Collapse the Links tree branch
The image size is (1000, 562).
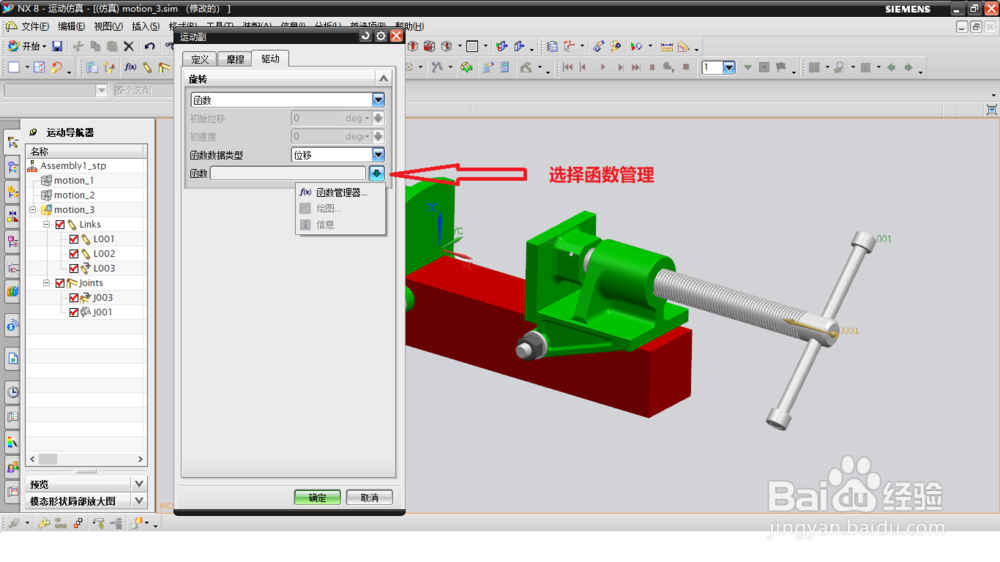(47, 225)
